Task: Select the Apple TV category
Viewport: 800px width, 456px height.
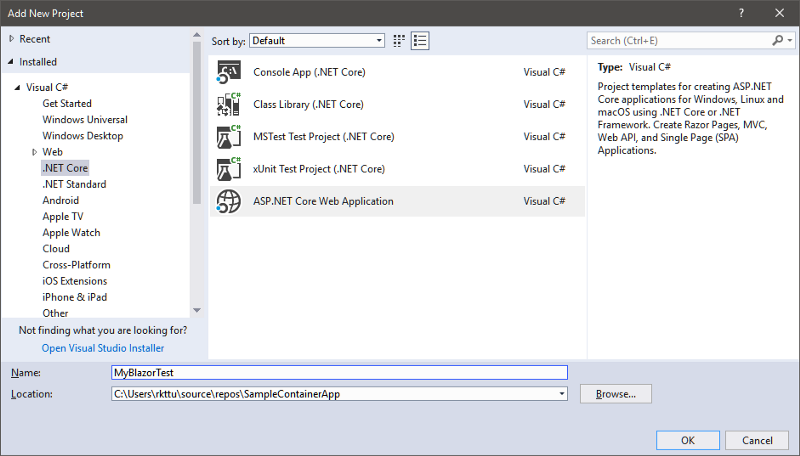Action: pyautogui.click(x=62, y=216)
